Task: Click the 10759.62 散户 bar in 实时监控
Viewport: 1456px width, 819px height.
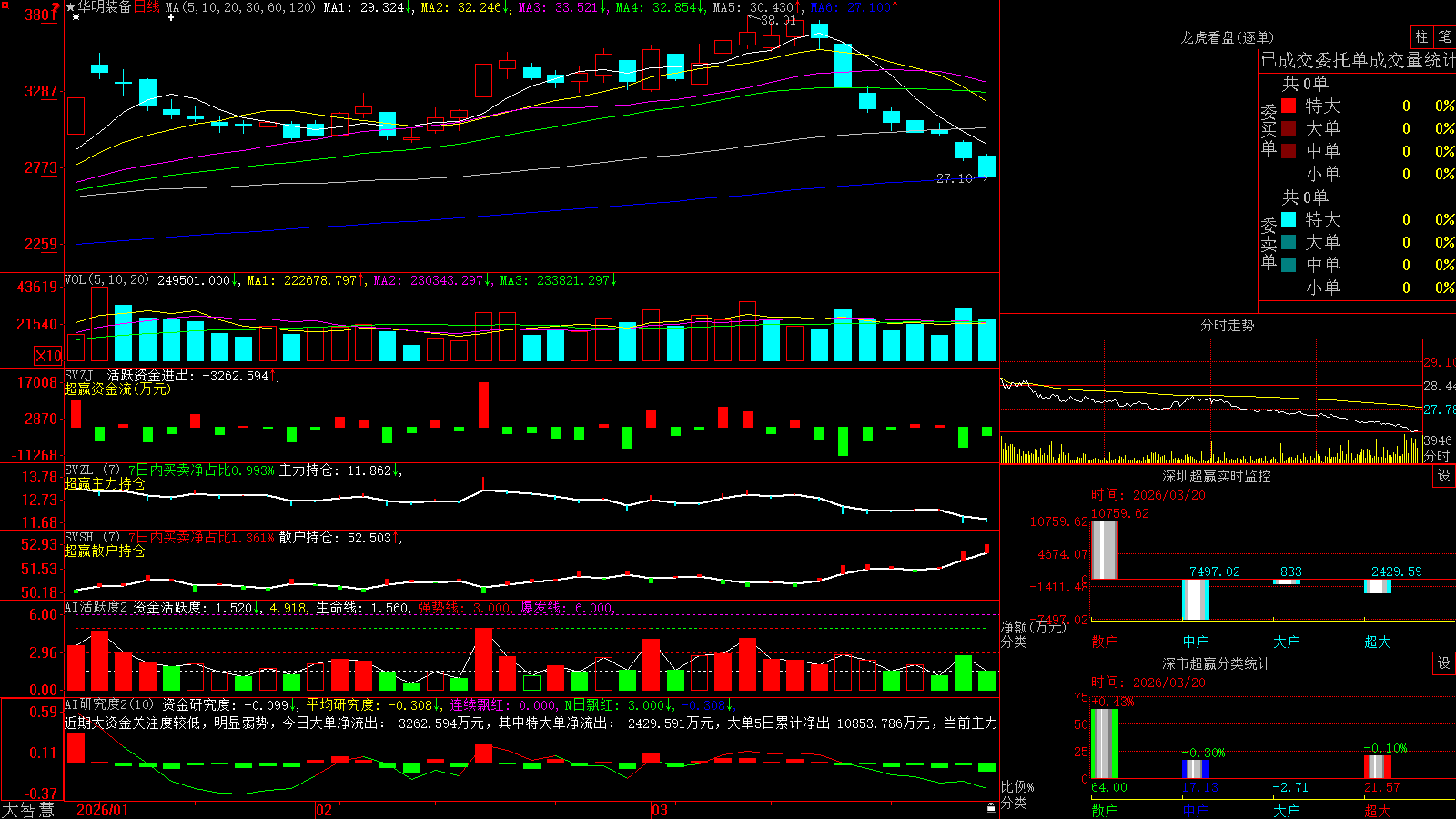Action: (1105, 550)
